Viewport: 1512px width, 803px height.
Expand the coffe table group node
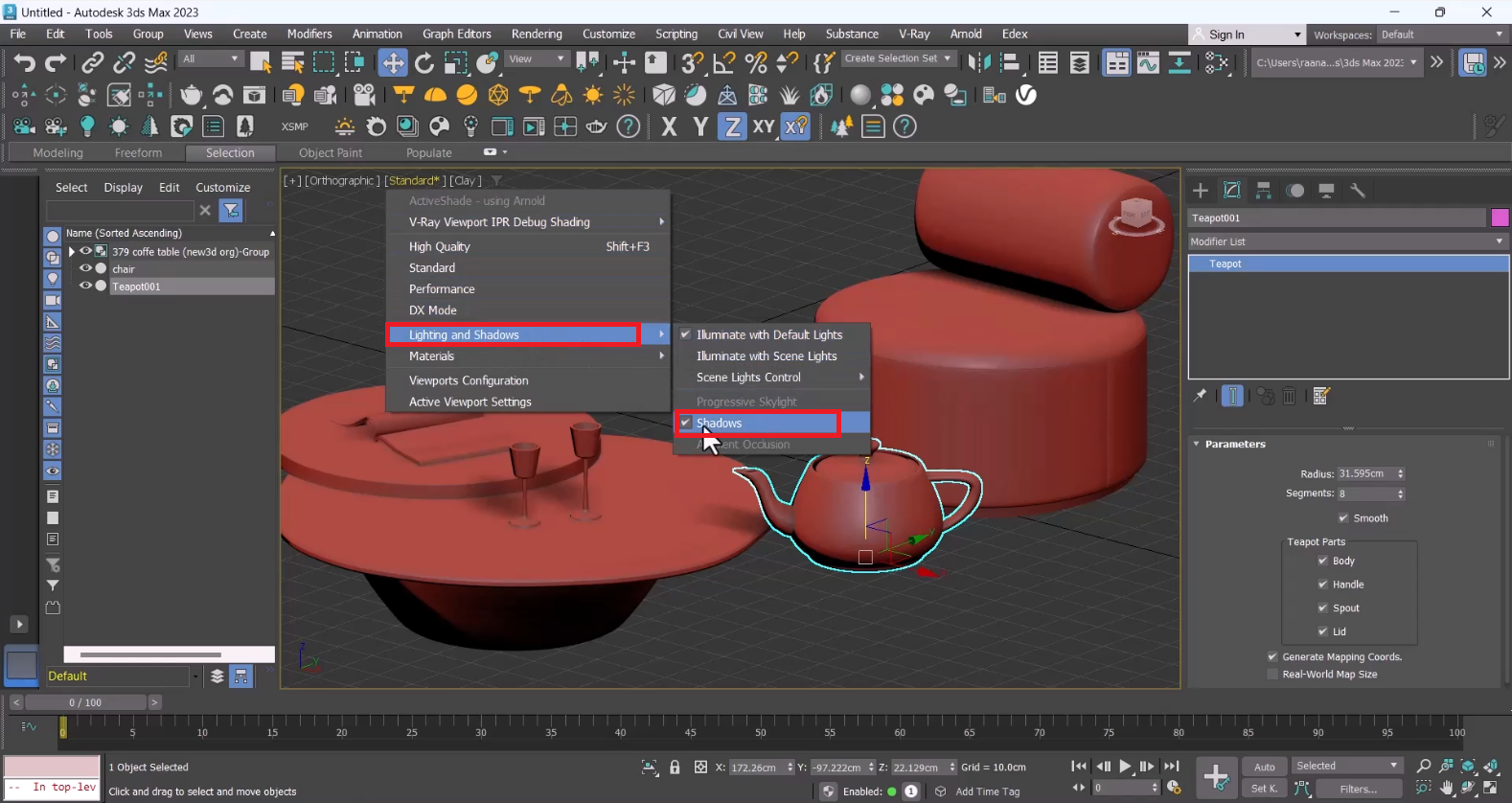click(72, 252)
